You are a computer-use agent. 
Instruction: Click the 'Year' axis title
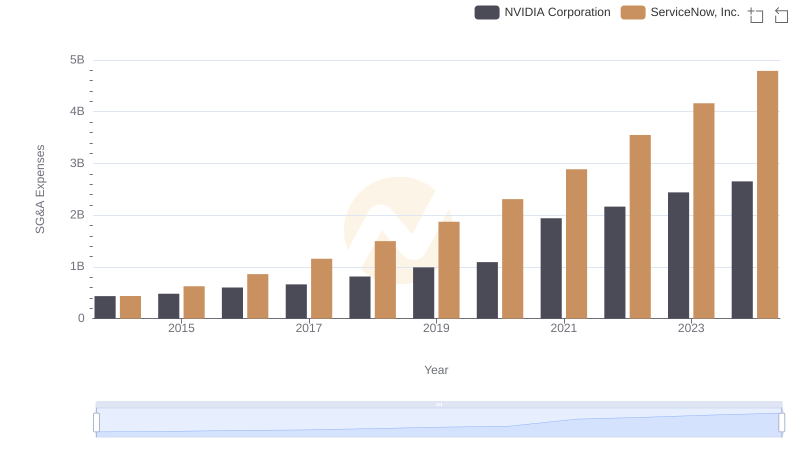click(436, 370)
